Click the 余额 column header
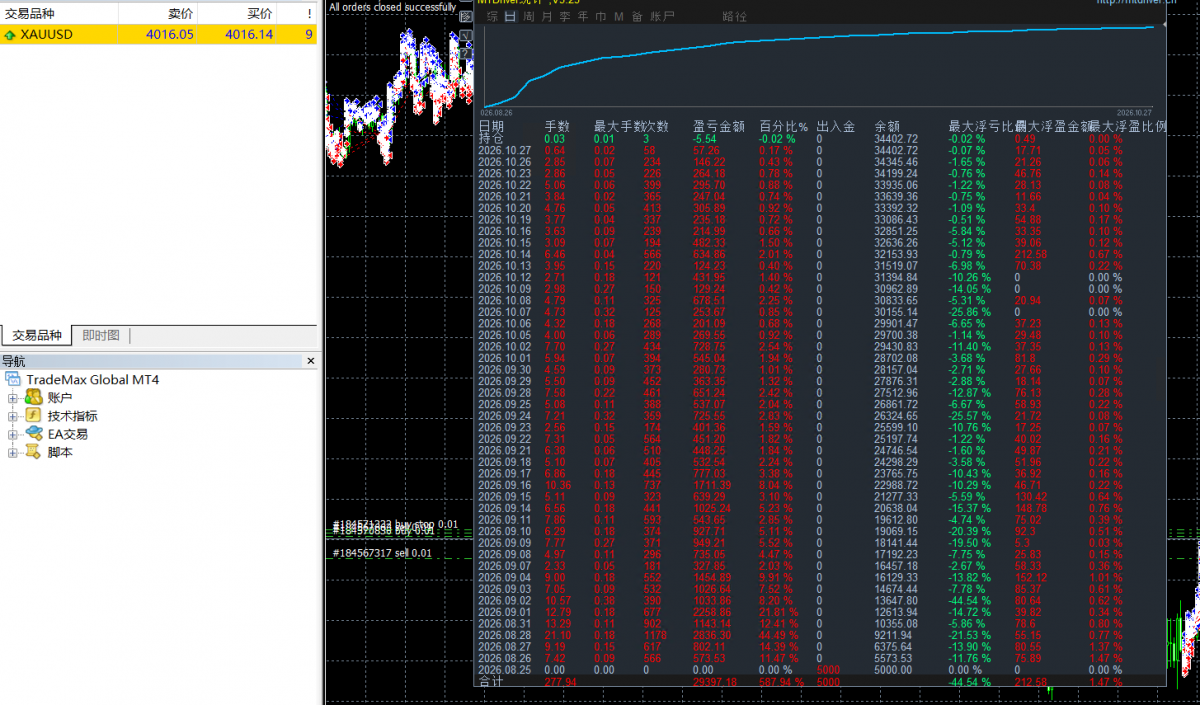The image size is (1200, 705). (888, 126)
